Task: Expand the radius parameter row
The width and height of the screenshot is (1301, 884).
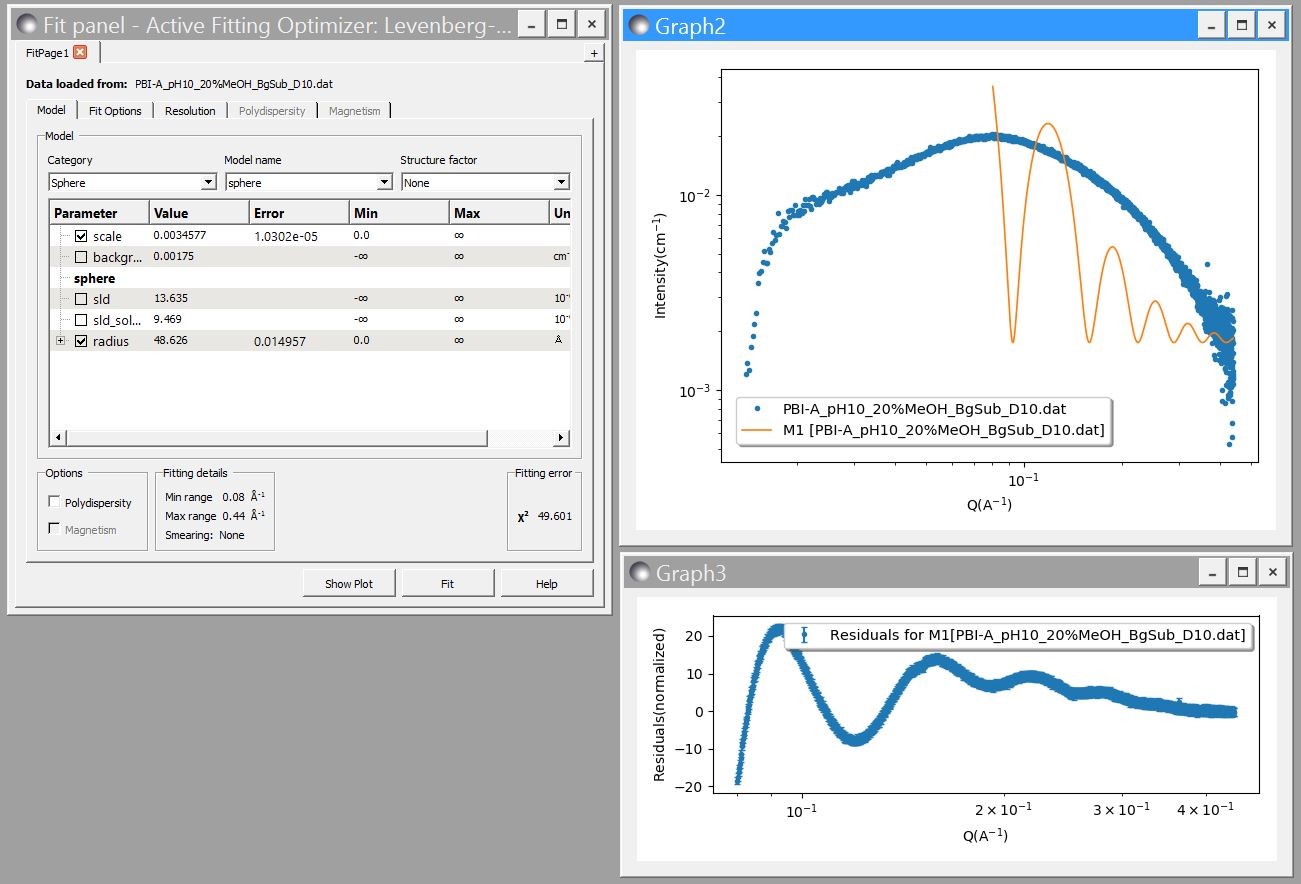Action: (60, 341)
